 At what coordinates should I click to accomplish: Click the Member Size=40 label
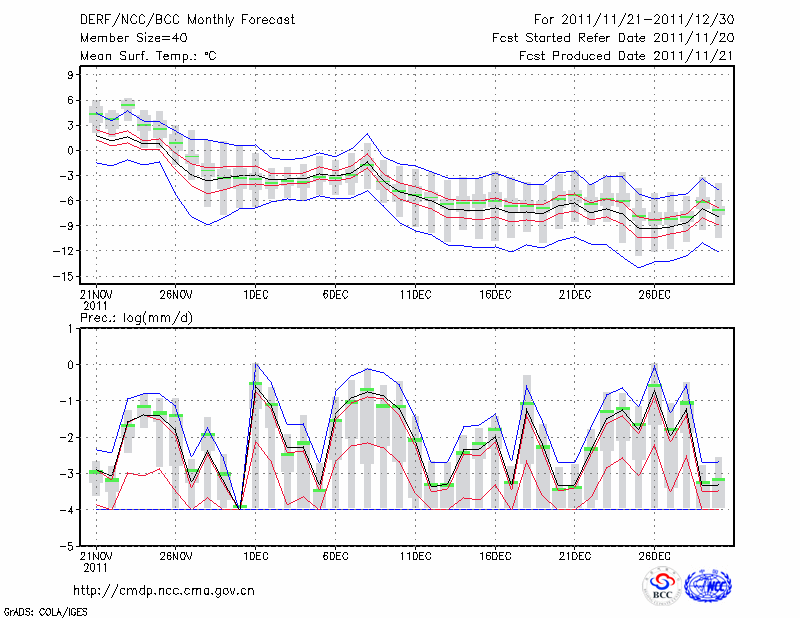(126, 37)
